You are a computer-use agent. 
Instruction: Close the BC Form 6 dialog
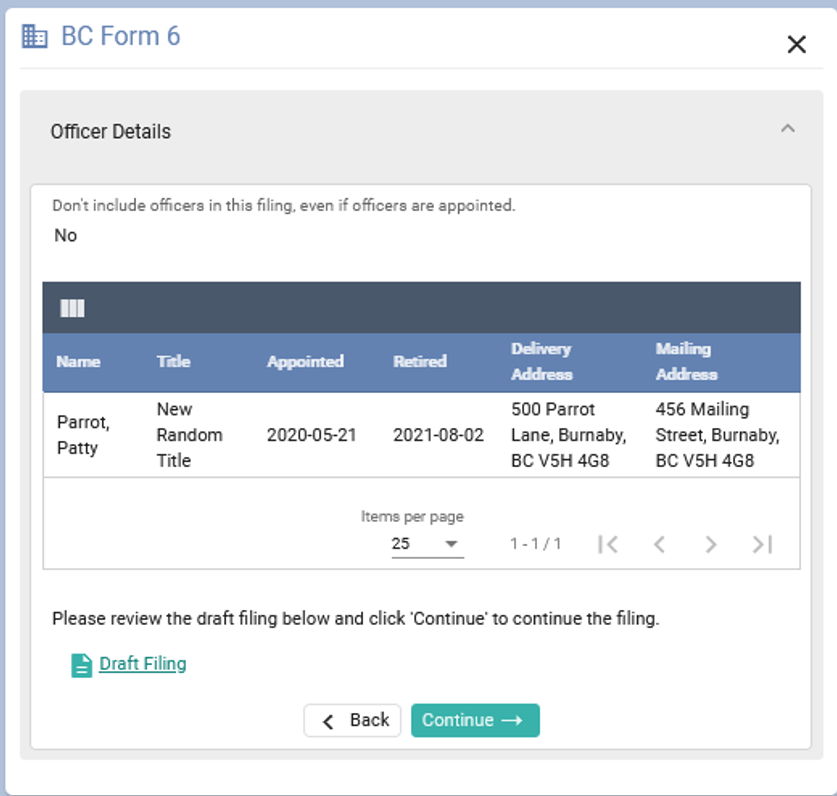click(x=796, y=44)
